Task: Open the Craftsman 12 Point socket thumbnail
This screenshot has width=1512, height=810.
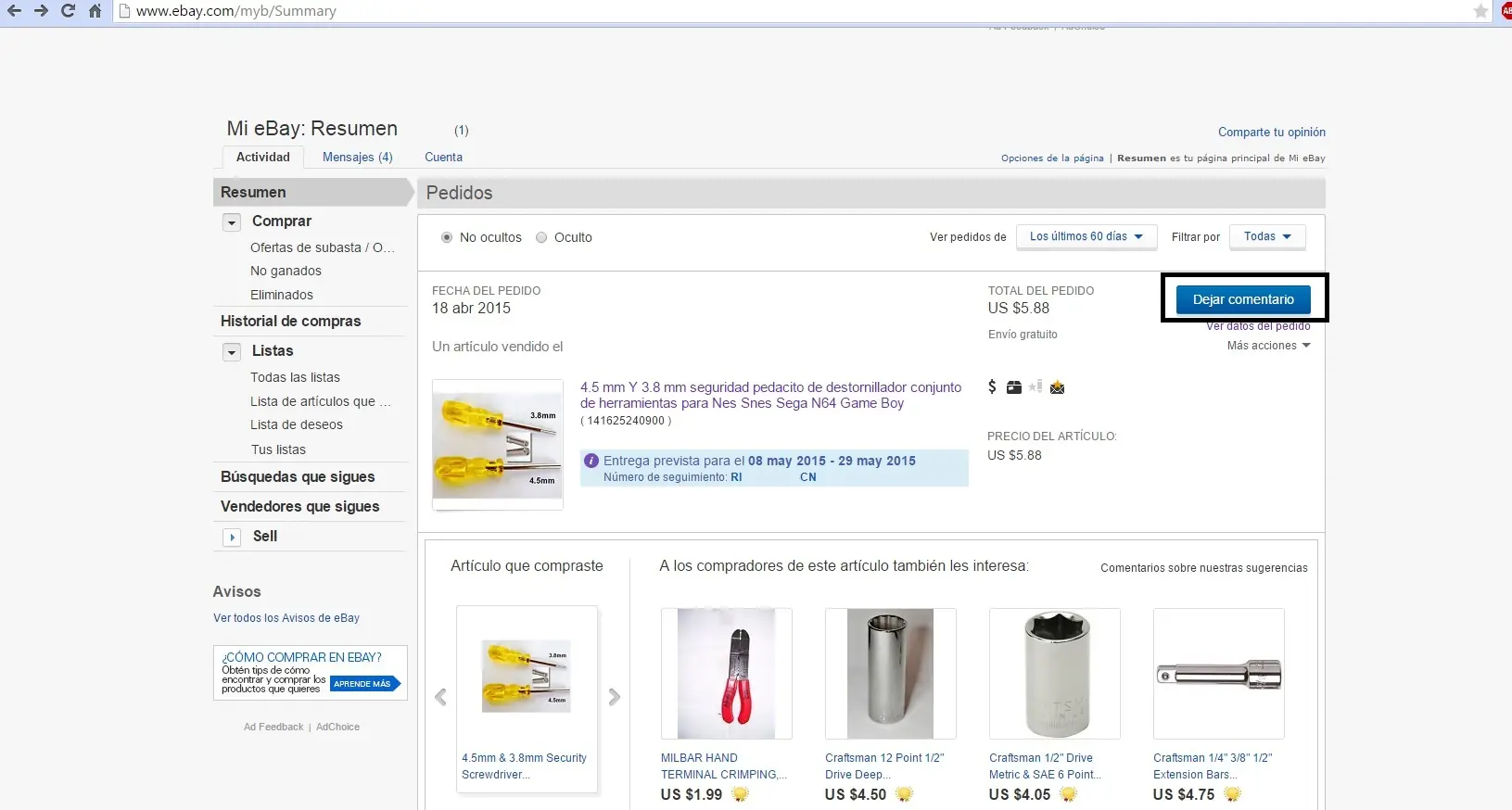Action: (891, 674)
